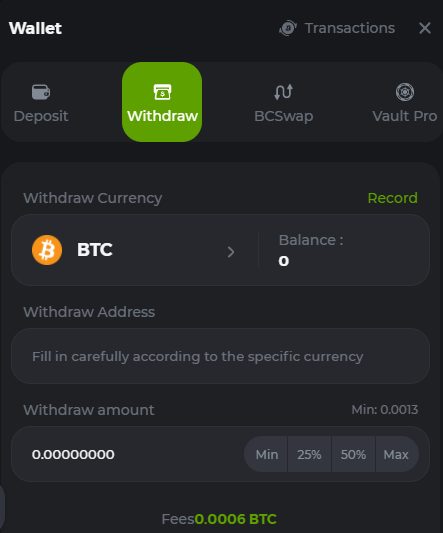
Task: Focus the Withdraw Address field
Action: 220,356
